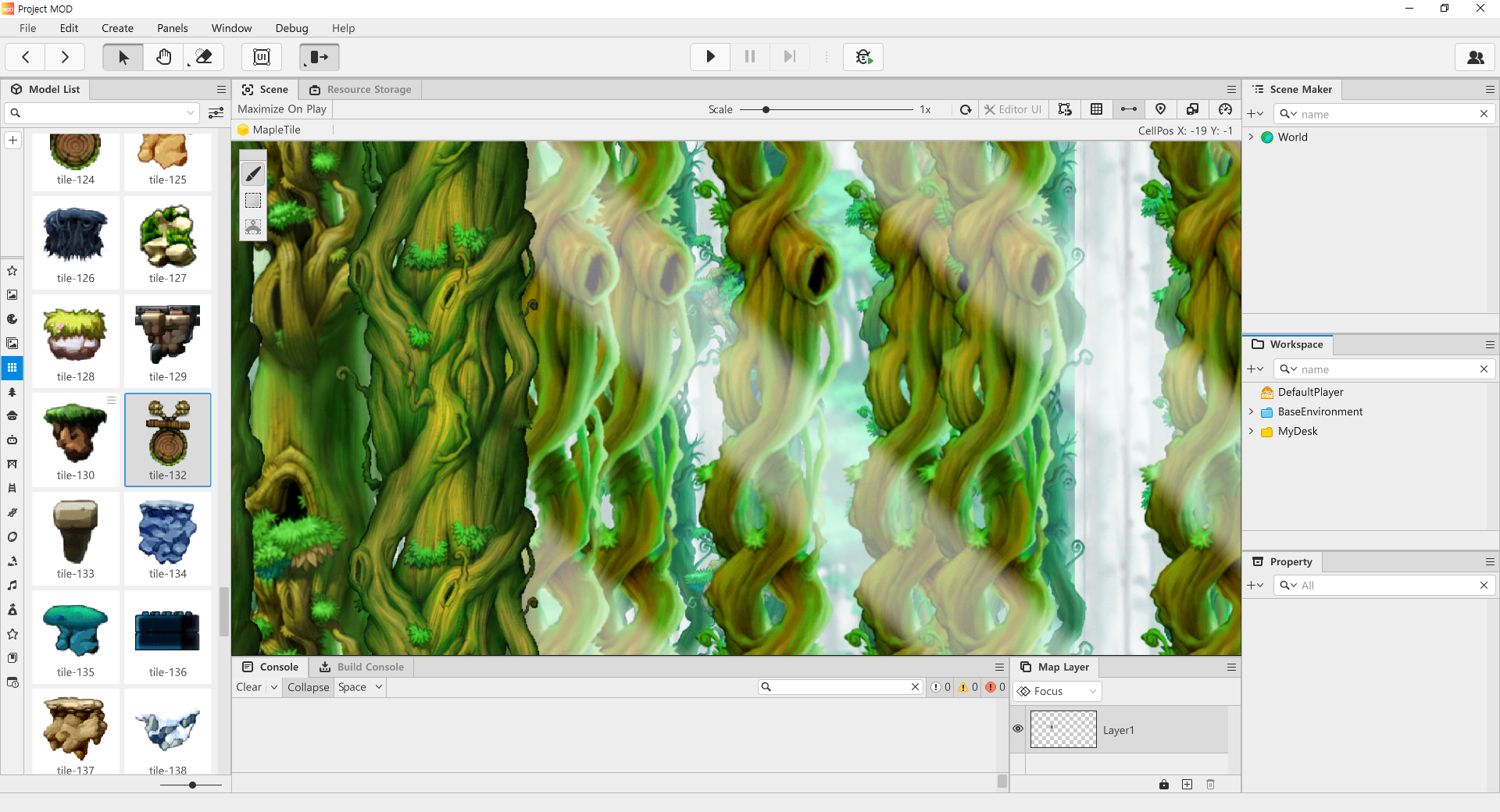Click the Property search field

[1384, 586]
